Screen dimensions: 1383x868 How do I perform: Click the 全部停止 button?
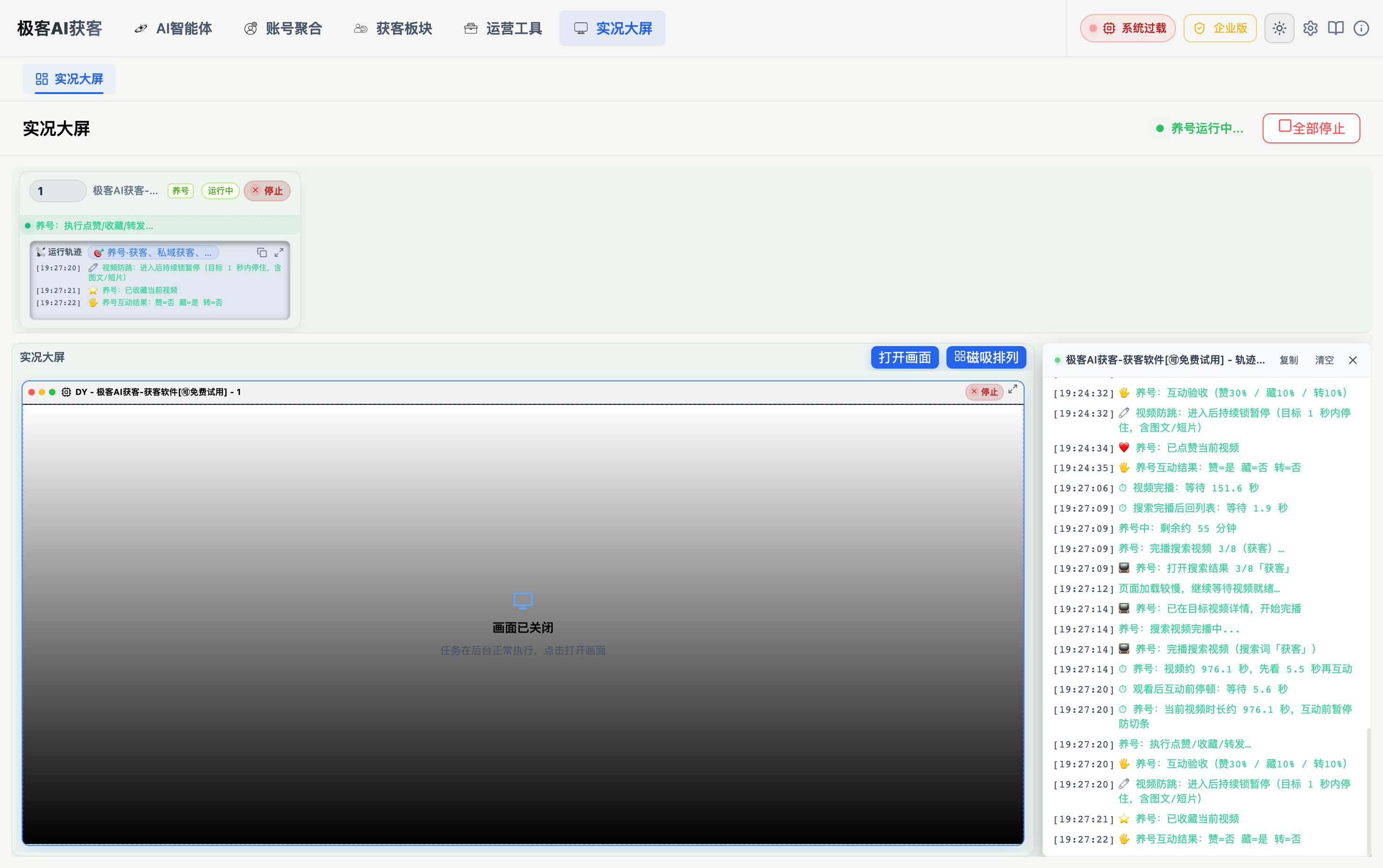pyautogui.click(x=1311, y=128)
